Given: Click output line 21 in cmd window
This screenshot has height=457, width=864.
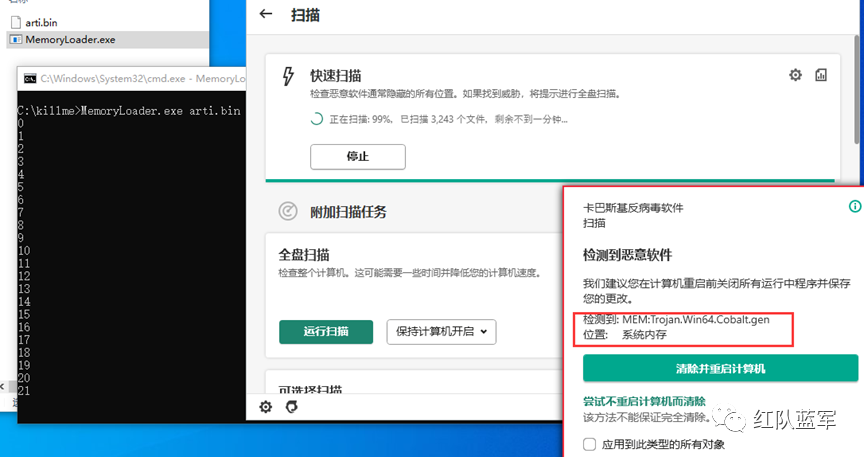Looking at the screenshot, I should [x=24, y=391].
